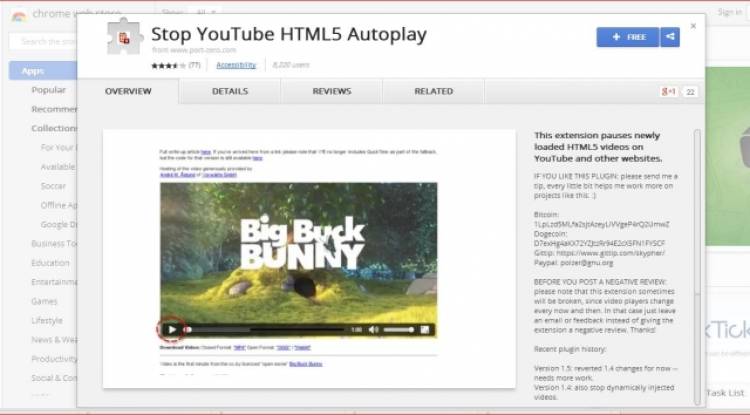The image size is (750, 415).
Task: Open the Accessibility category link
Action: point(236,65)
